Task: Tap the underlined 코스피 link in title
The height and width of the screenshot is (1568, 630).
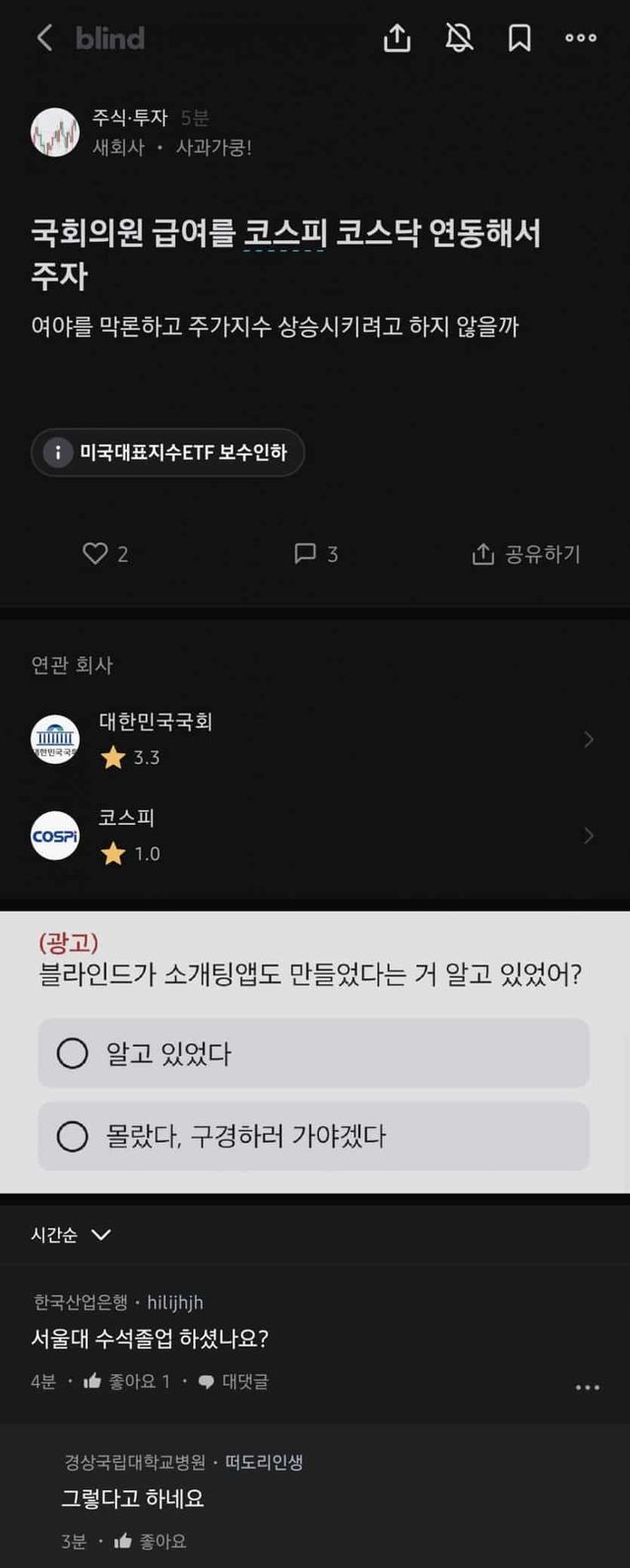Action: [284, 233]
